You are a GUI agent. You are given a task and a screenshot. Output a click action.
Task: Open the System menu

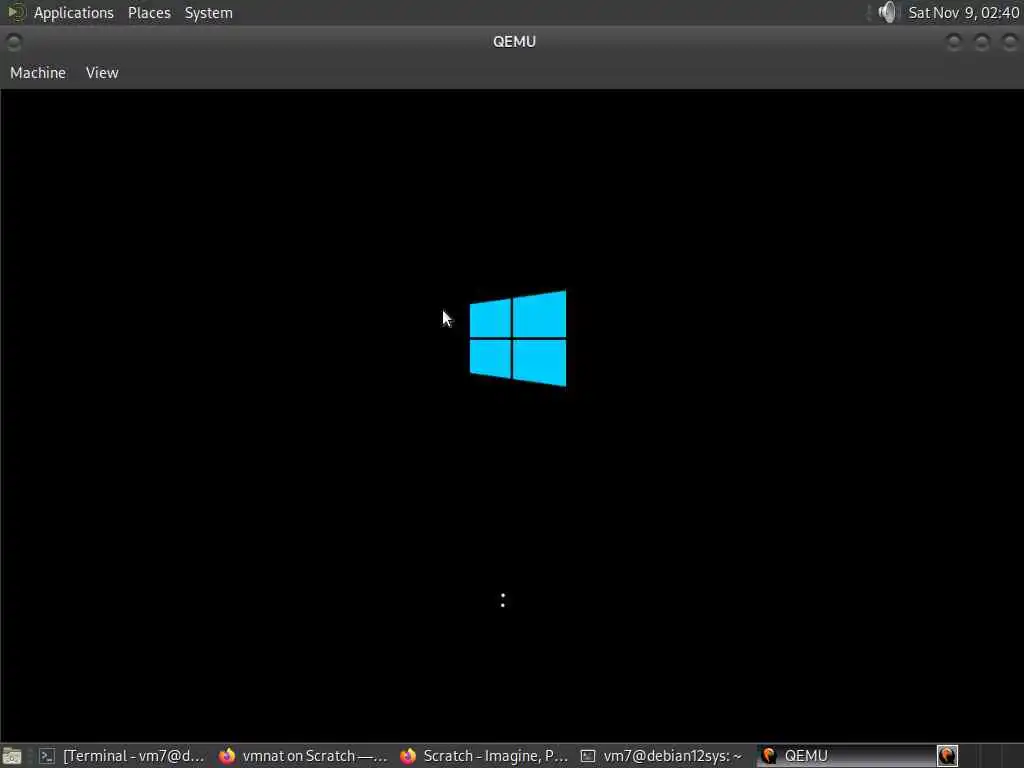click(208, 13)
